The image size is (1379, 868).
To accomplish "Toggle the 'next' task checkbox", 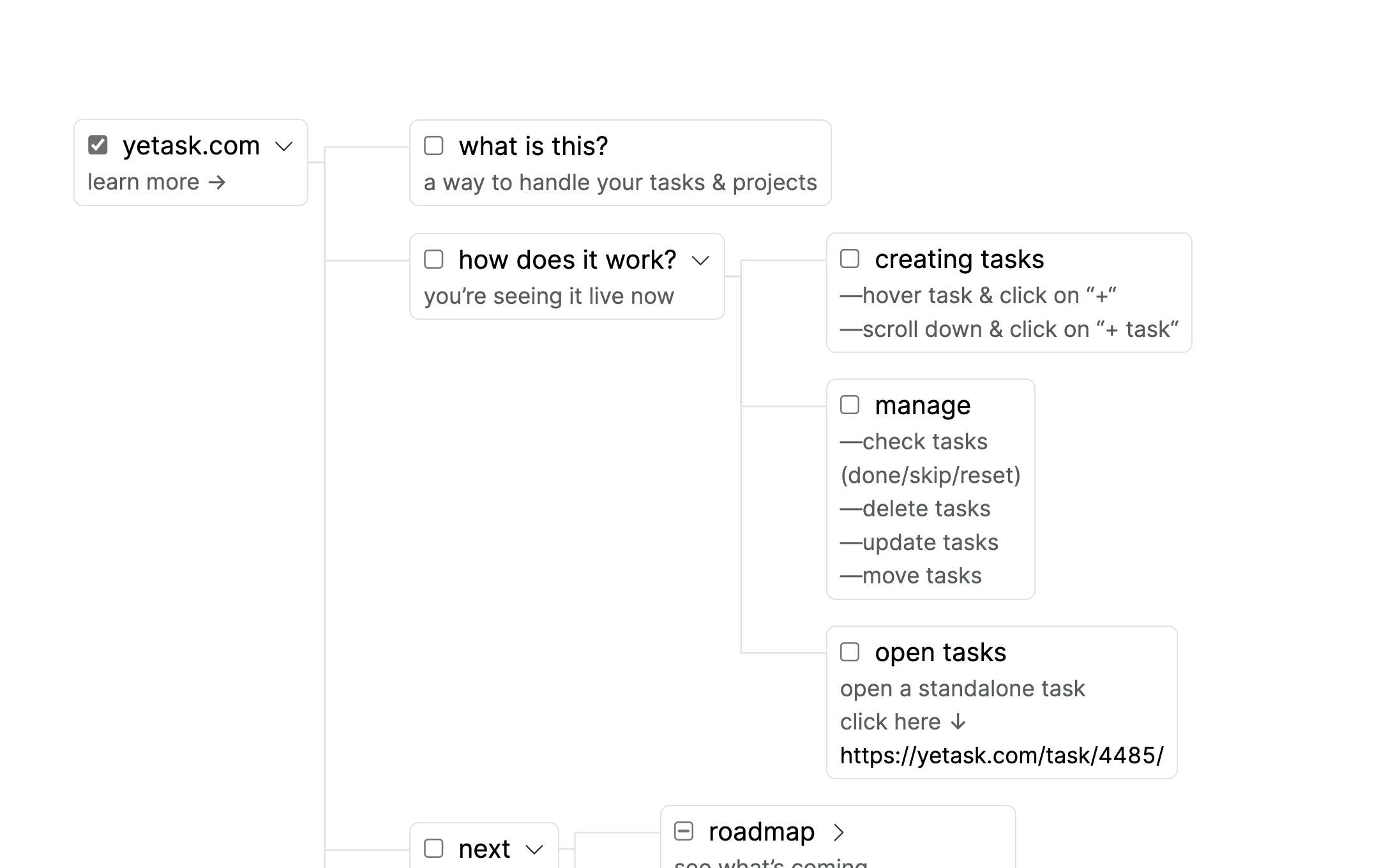I will pyautogui.click(x=433, y=848).
